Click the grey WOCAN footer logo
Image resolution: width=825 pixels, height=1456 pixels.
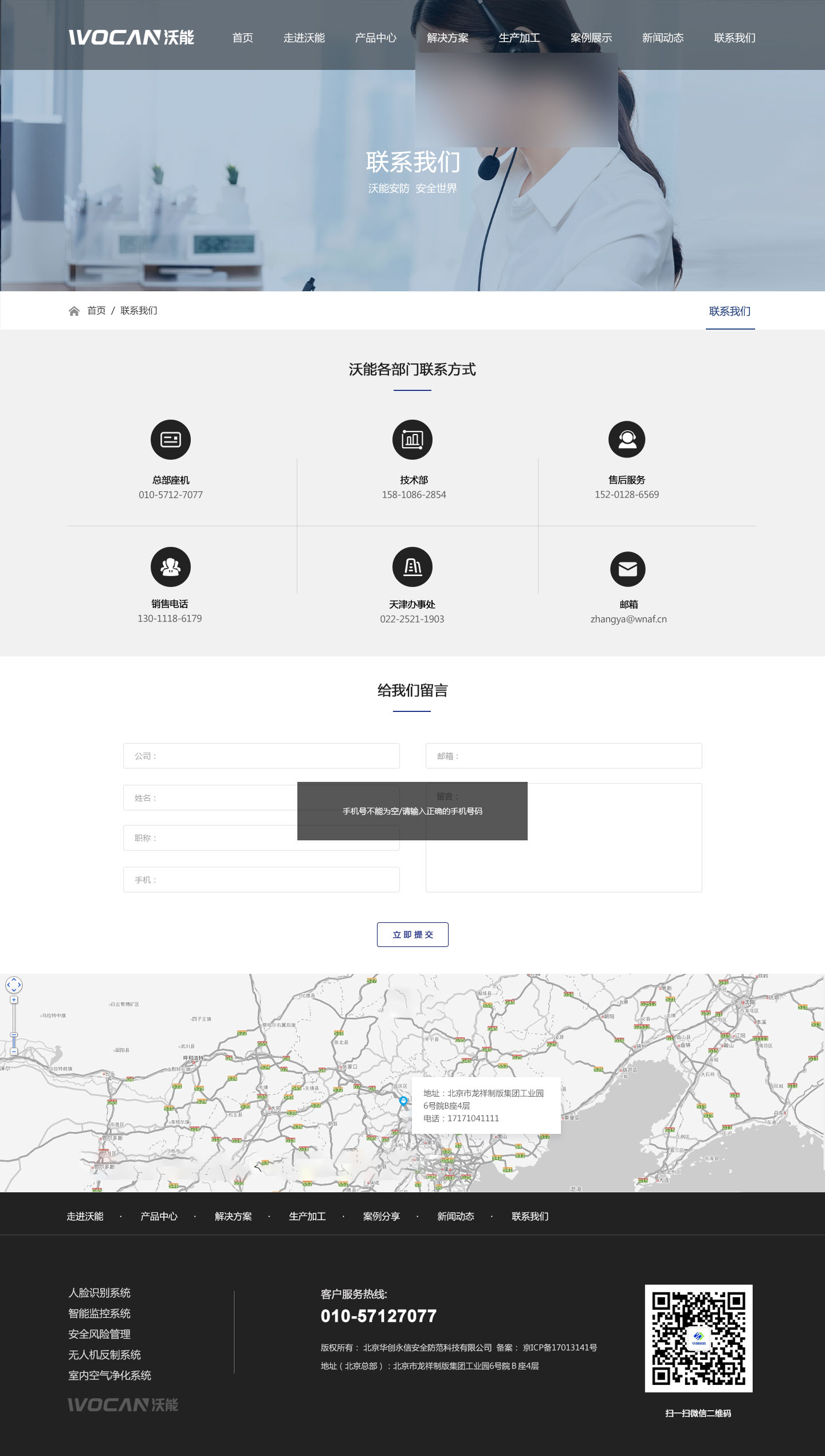pyautogui.click(x=123, y=1404)
